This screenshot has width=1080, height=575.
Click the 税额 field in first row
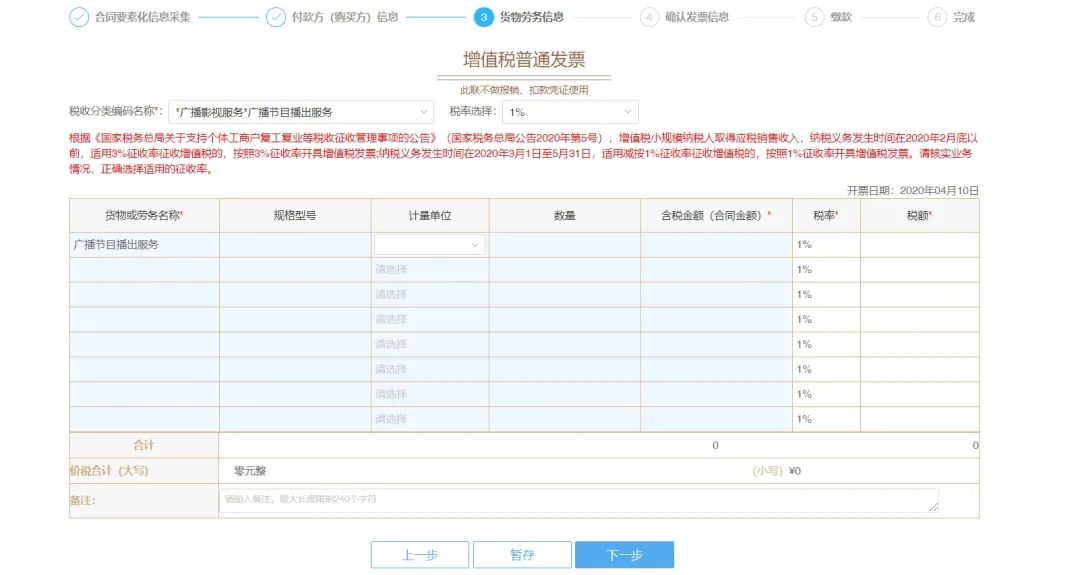pyautogui.click(x=918, y=244)
